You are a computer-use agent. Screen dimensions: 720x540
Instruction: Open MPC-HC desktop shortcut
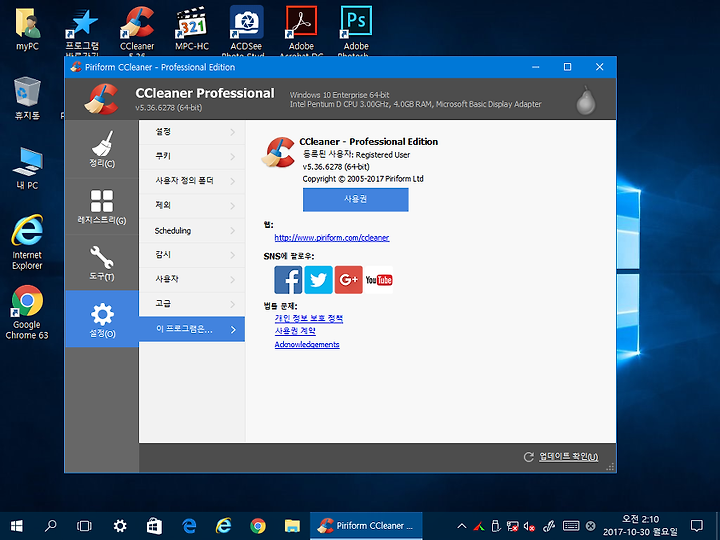192,29
